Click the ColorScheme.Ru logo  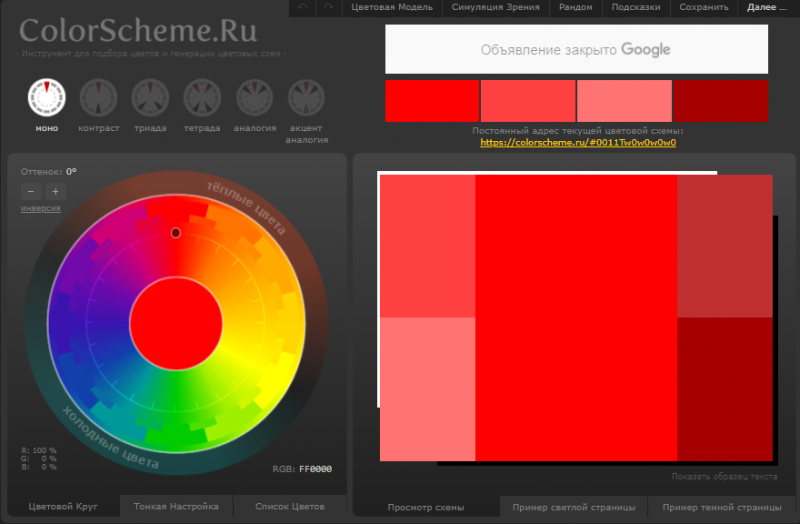click(138, 31)
